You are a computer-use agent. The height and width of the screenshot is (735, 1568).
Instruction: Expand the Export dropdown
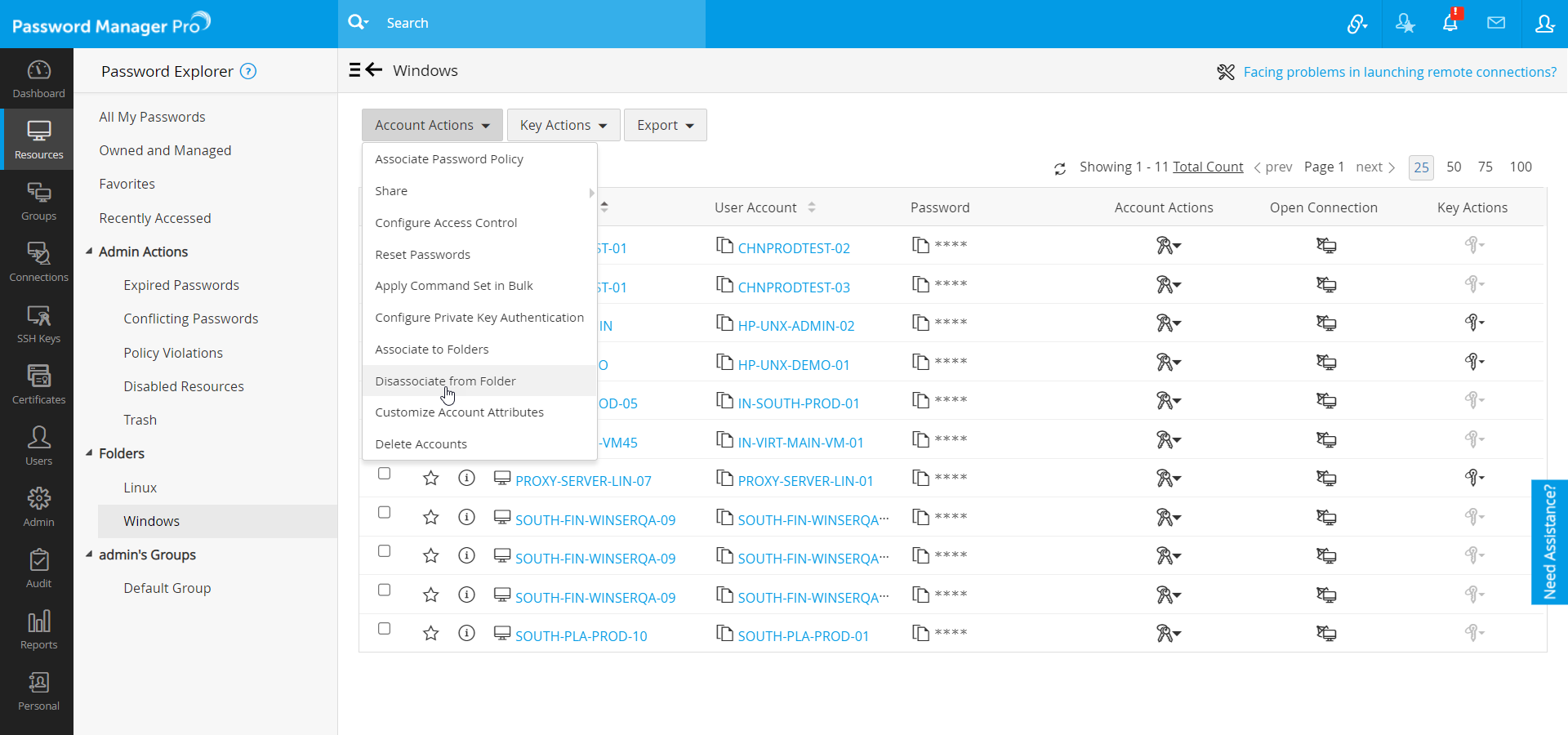[x=665, y=125]
